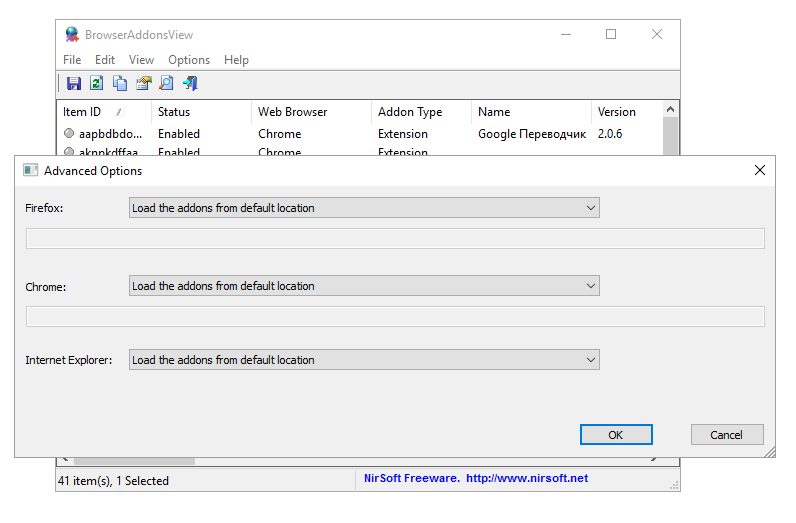Copy selected items with toolbar copy icon
The width and height of the screenshot is (796, 523).
[x=120, y=83]
